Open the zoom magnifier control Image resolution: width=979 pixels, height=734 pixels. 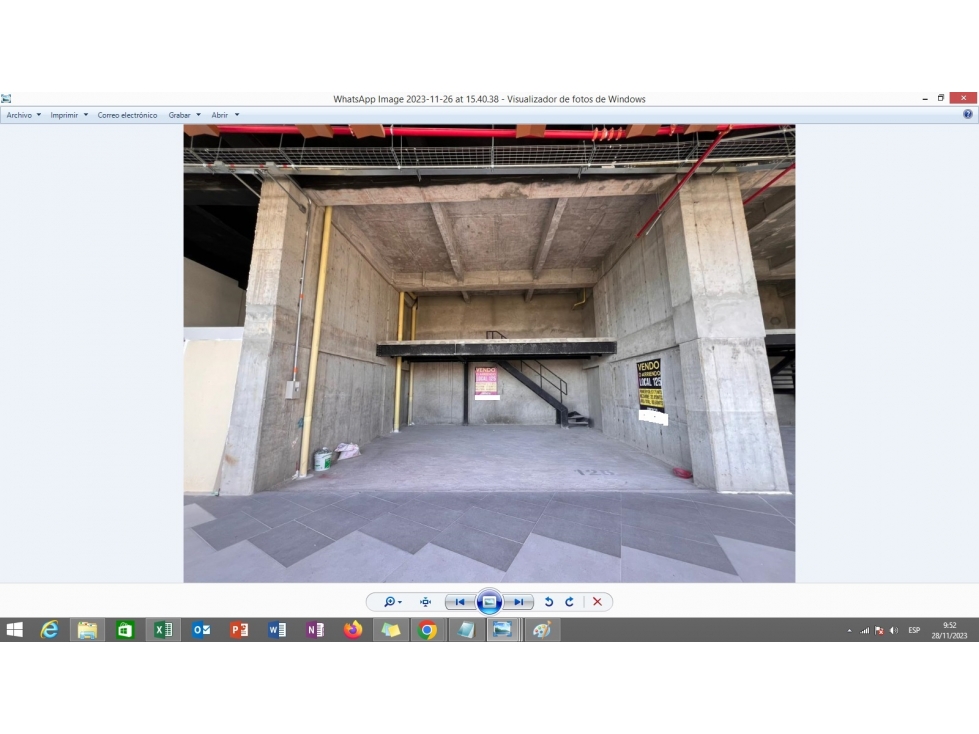pyautogui.click(x=392, y=602)
